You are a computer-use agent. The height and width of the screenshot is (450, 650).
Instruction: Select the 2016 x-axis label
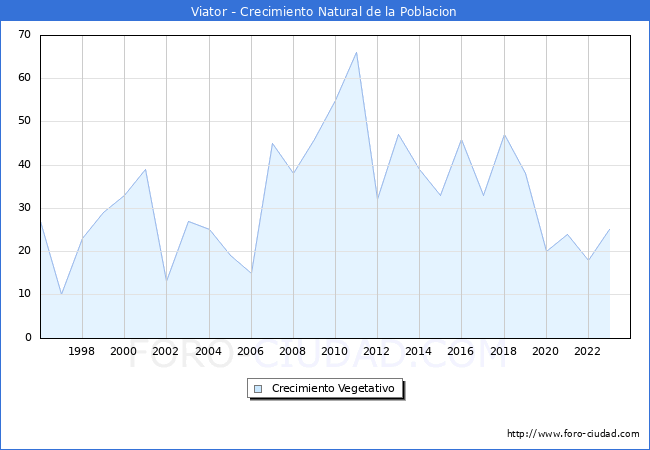pos(461,351)
